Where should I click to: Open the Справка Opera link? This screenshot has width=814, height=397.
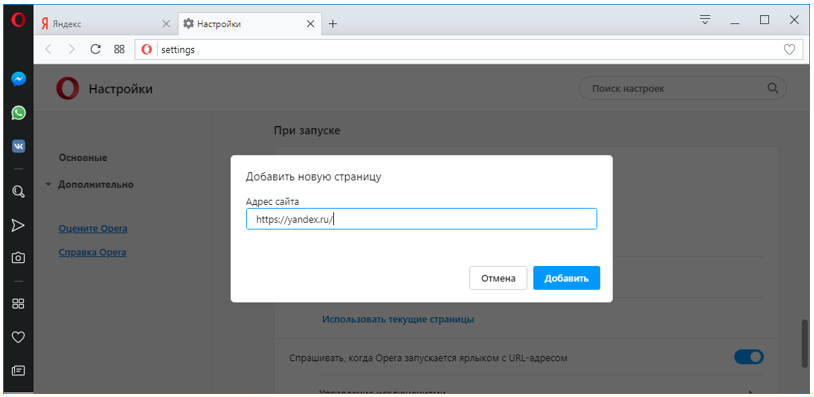coord(92,253)
